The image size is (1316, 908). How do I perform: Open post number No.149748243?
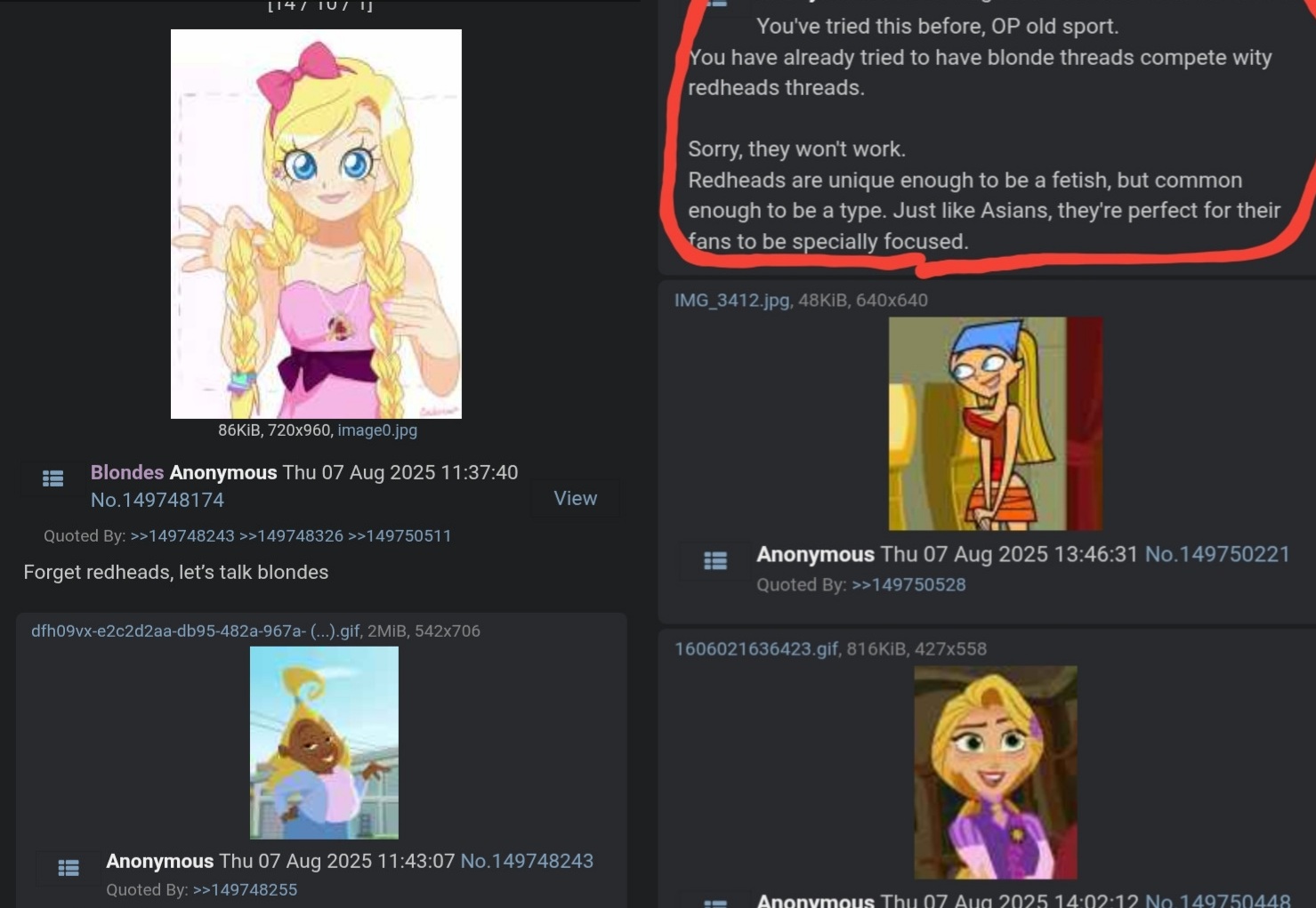click(x=527, y=861)
